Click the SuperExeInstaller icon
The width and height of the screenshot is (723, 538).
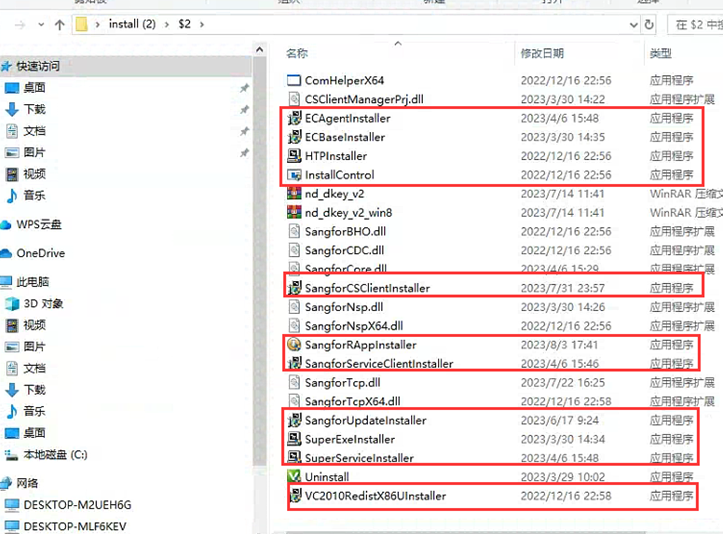click(294, 439)
